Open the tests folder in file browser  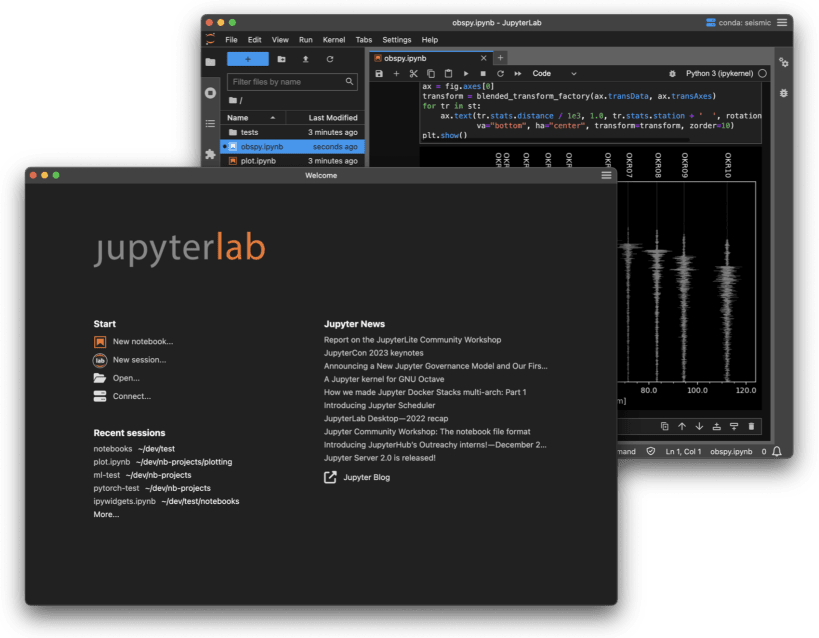coord(292,132)
